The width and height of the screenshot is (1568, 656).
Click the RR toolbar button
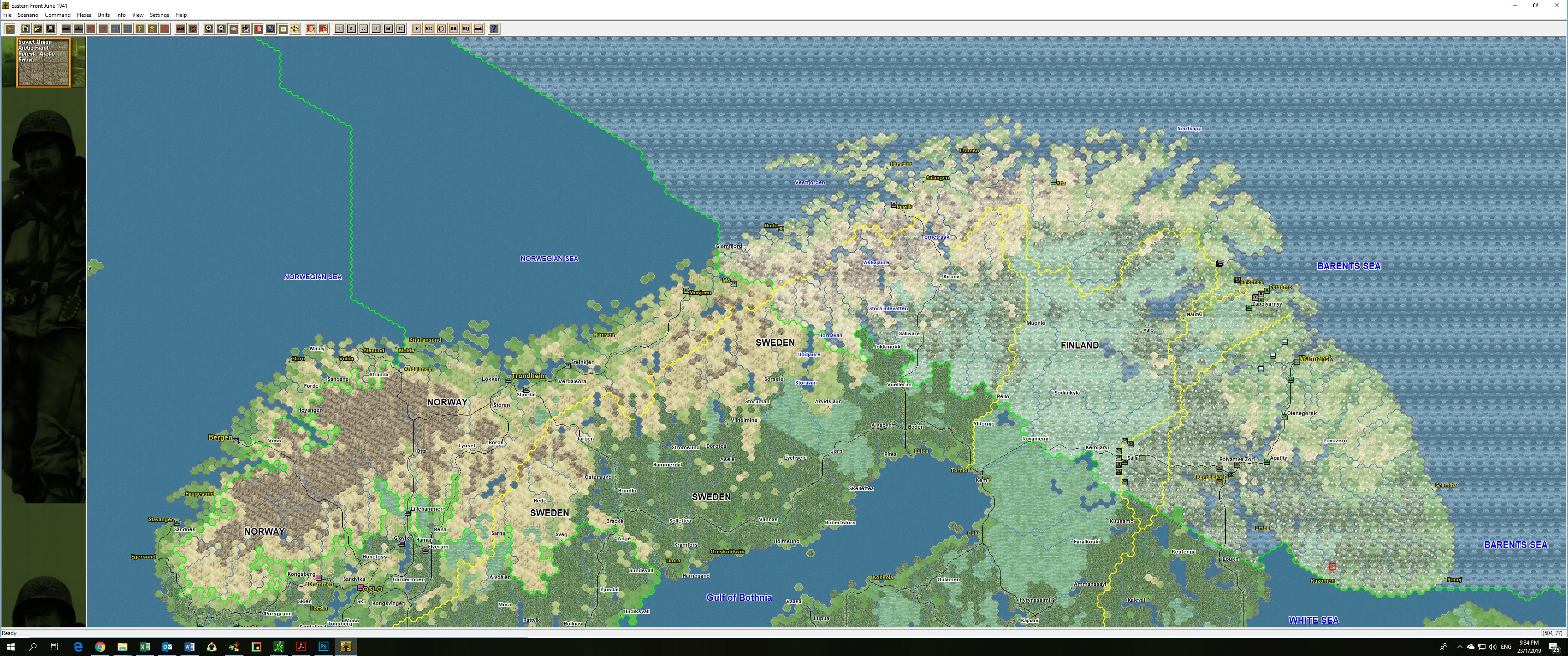pyautogui.click(x=454, y=29)
